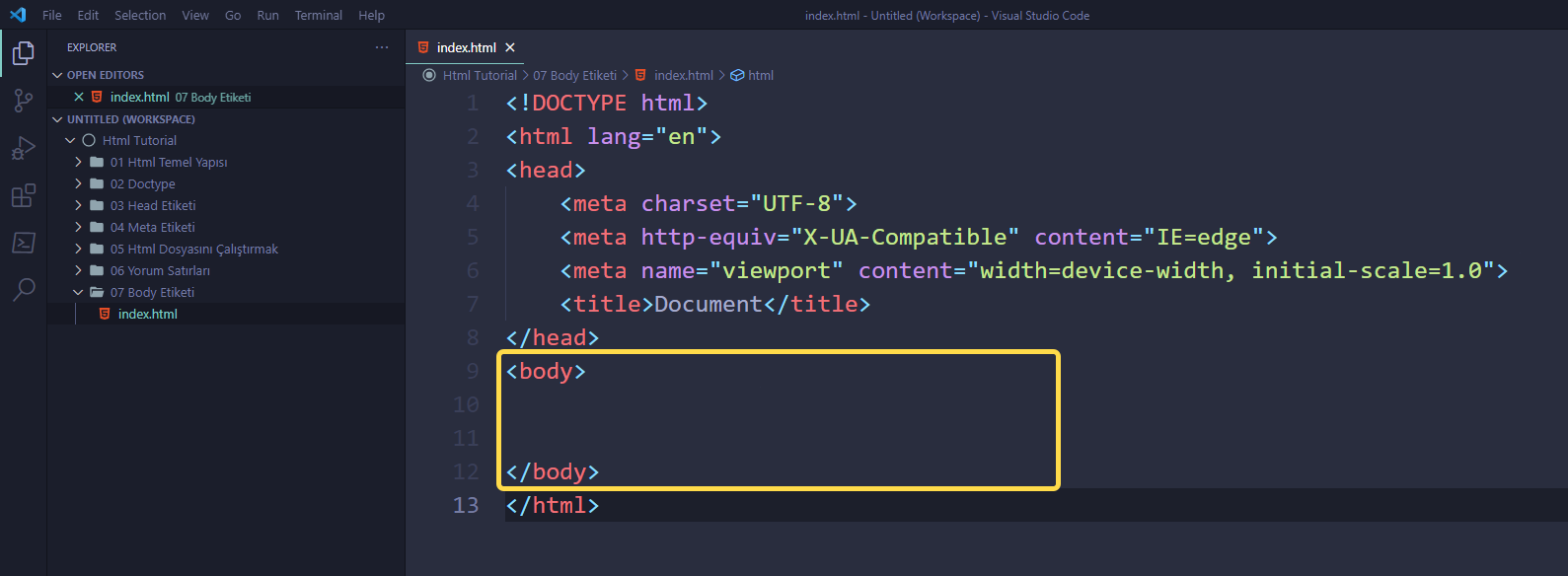Open the terminal panel icon in activity bar
Image resolution: width=1568 pixels, height=576 pixels.
click(x=23, y=243)
